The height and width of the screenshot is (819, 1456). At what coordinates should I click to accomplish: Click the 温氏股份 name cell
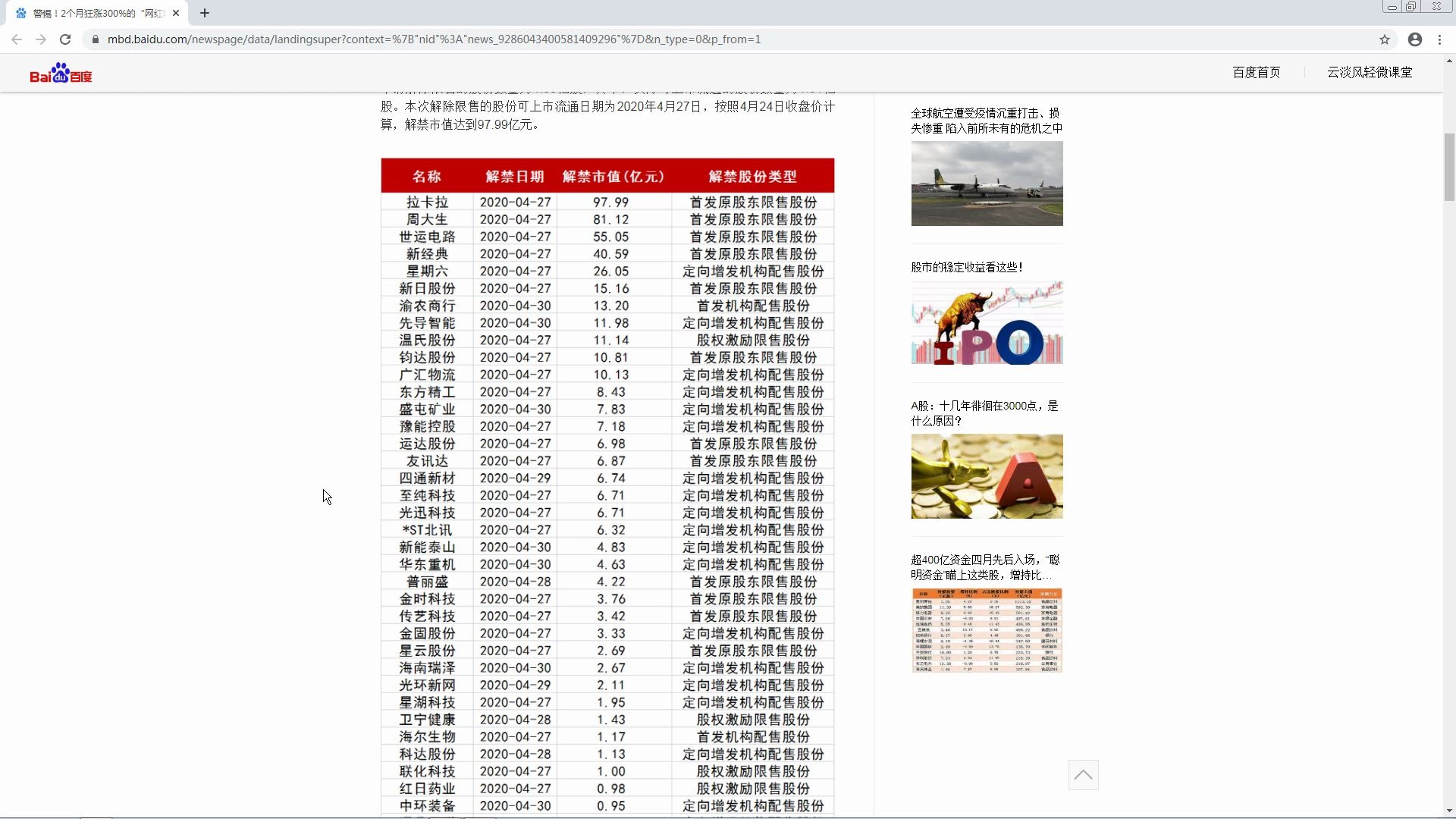point(427,340)
